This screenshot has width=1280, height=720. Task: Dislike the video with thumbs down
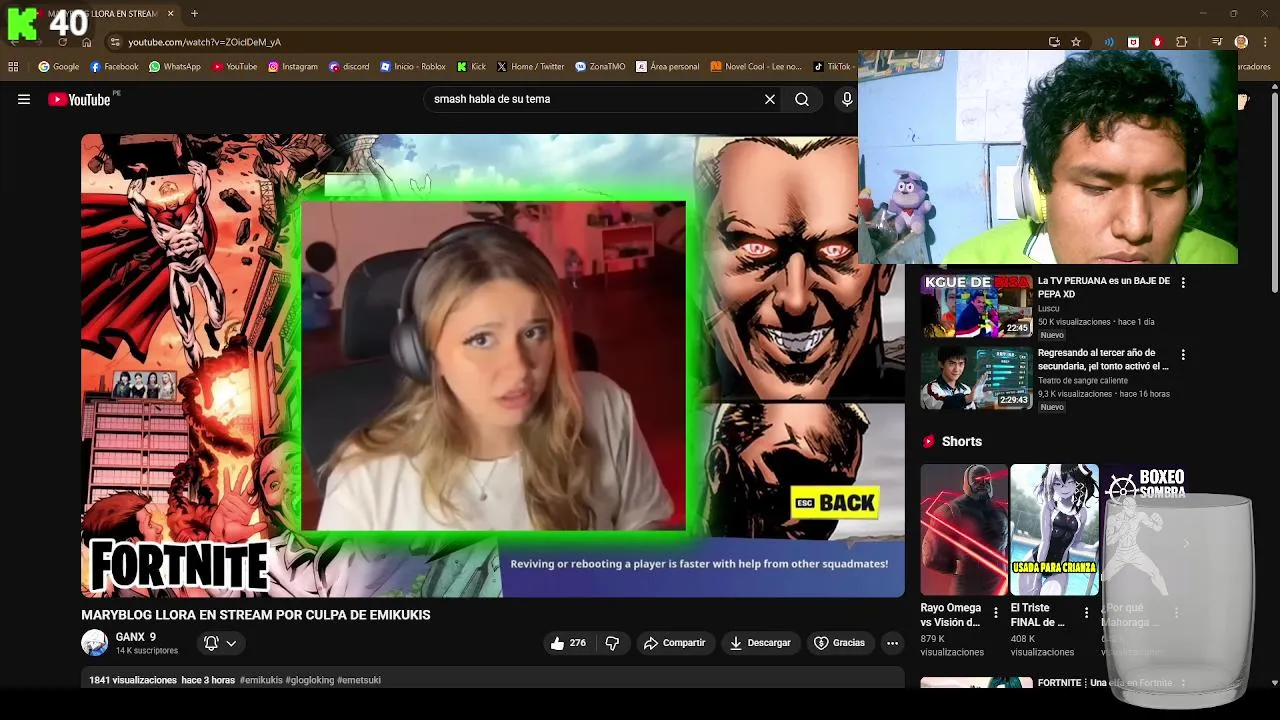pos(612,643)
